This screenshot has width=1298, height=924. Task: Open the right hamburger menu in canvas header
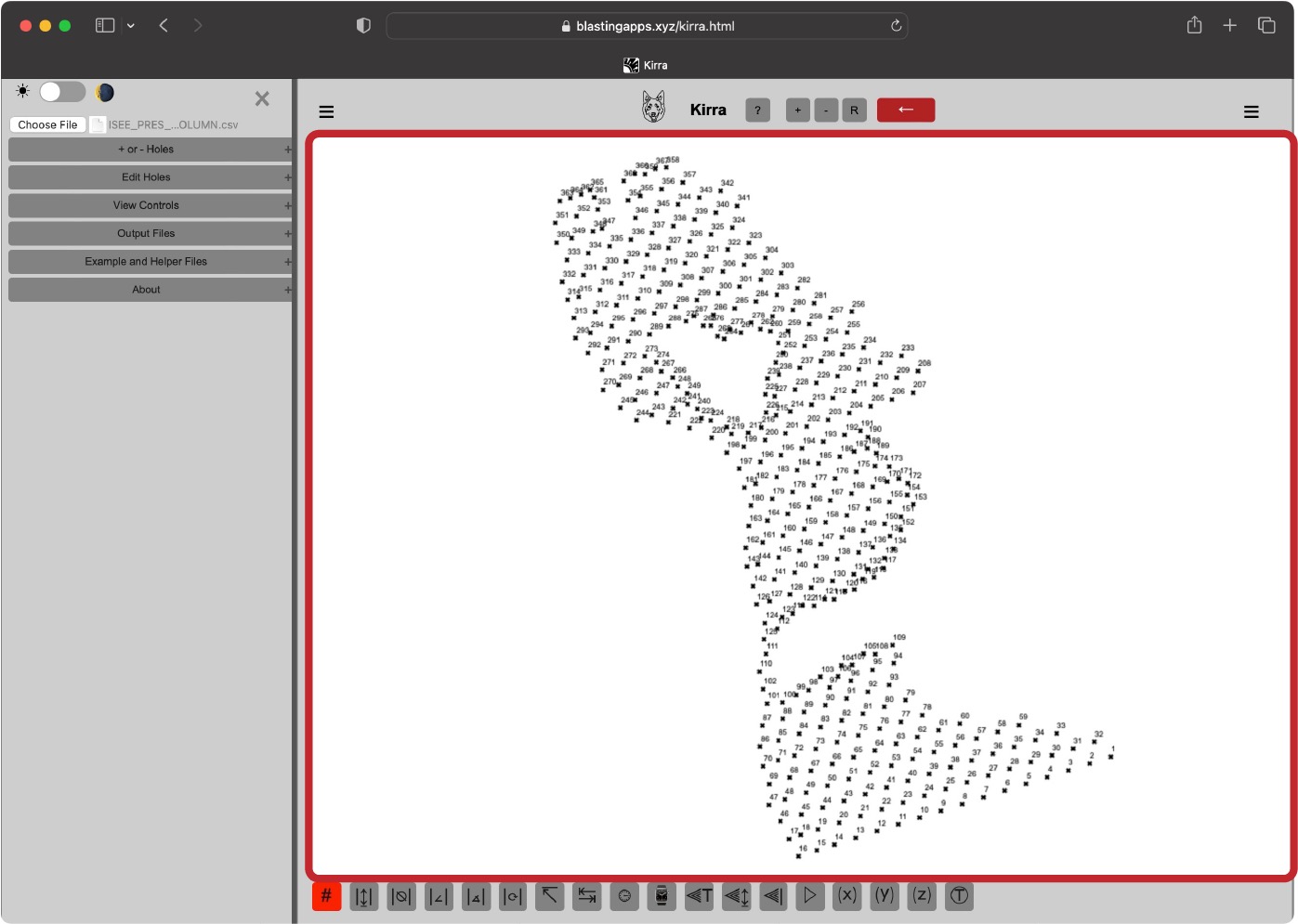(1251, 111)
